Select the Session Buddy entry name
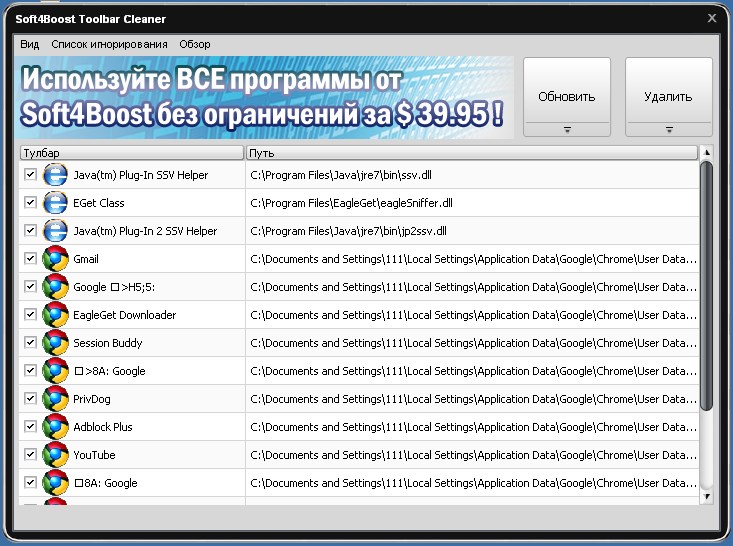Viewport: 733px width, 546px height. pyautogui.click(x=108, y=343)
